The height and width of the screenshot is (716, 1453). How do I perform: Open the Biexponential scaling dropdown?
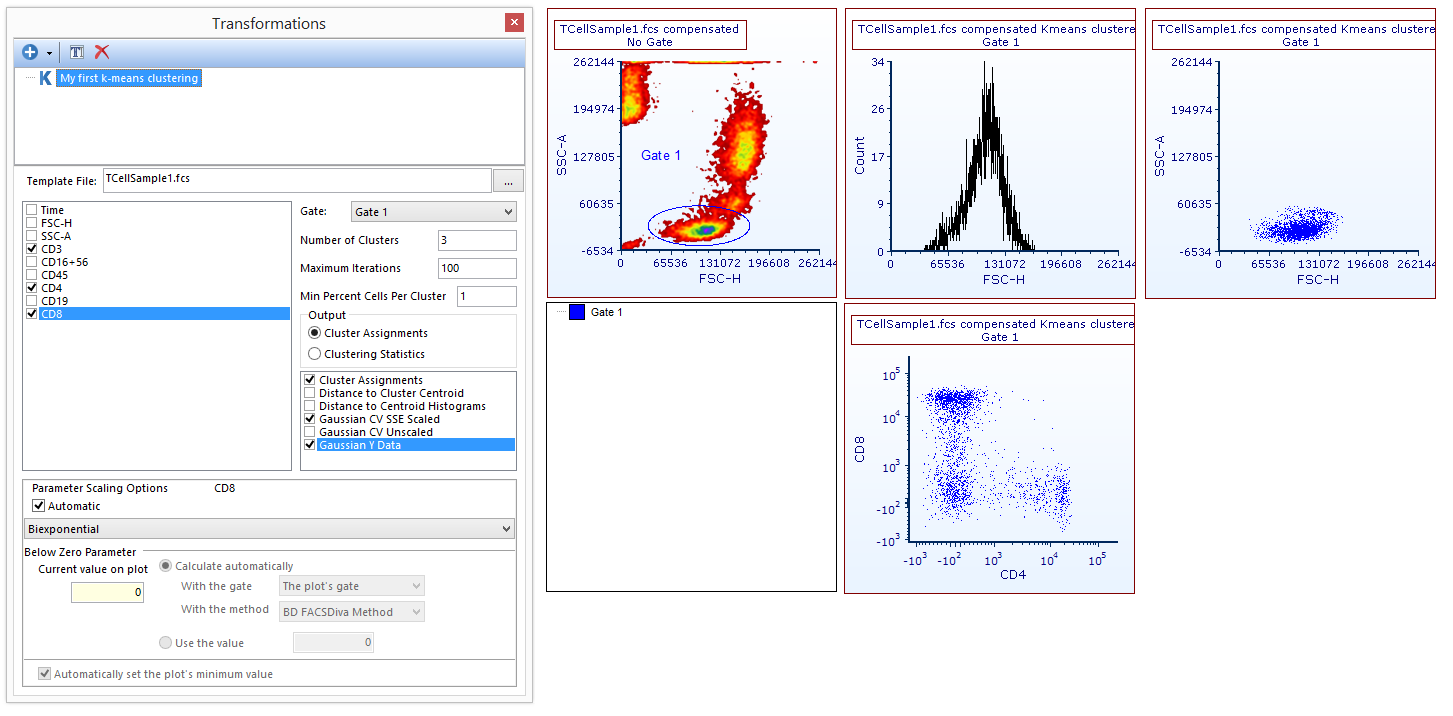pyautogui.click(x=269, y=529)
